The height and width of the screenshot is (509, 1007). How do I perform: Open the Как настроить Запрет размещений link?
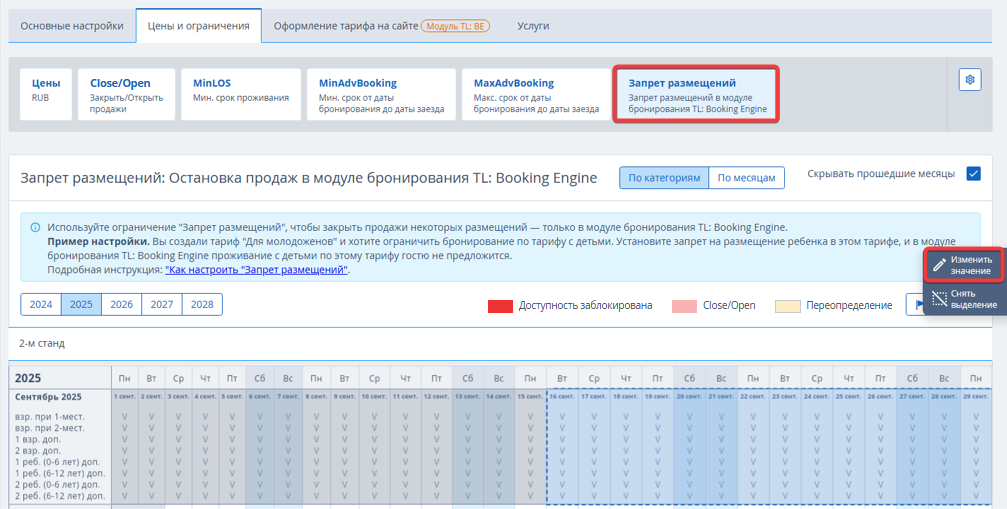(x=256, y=270)
